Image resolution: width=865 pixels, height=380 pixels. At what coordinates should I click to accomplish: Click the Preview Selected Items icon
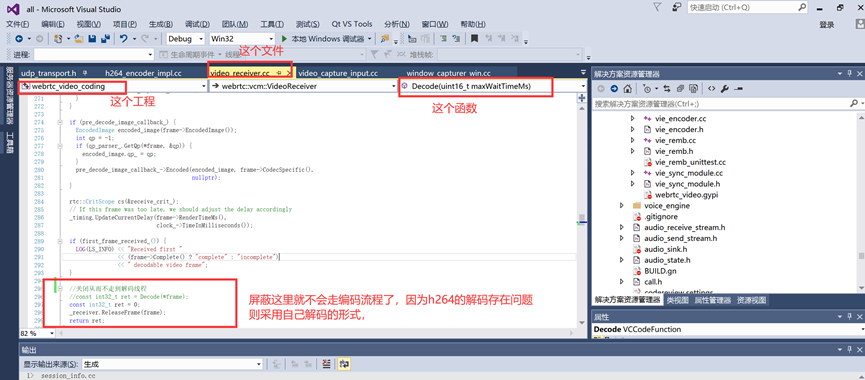coord(739,89)
